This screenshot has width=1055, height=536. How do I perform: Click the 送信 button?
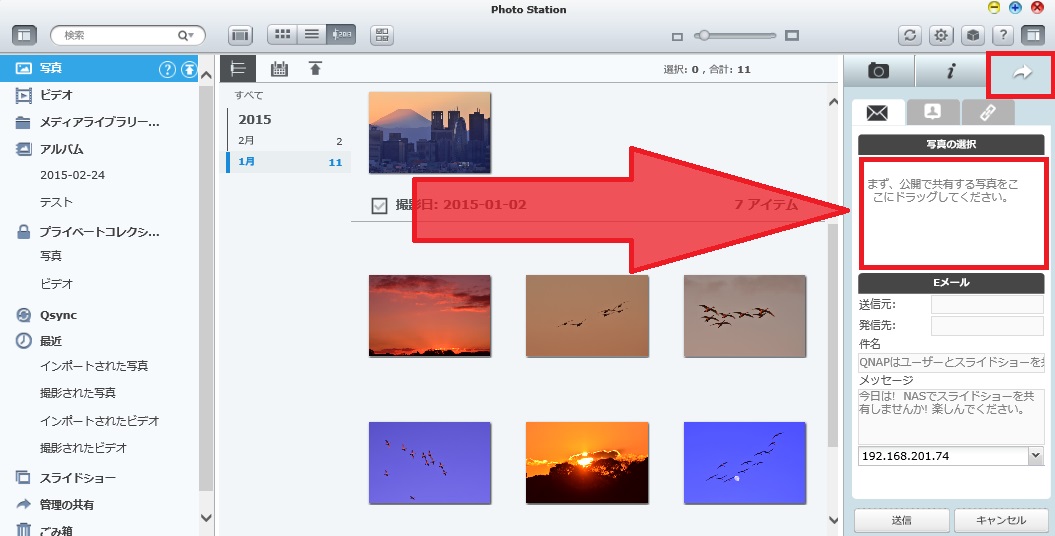tap(902, 521)
